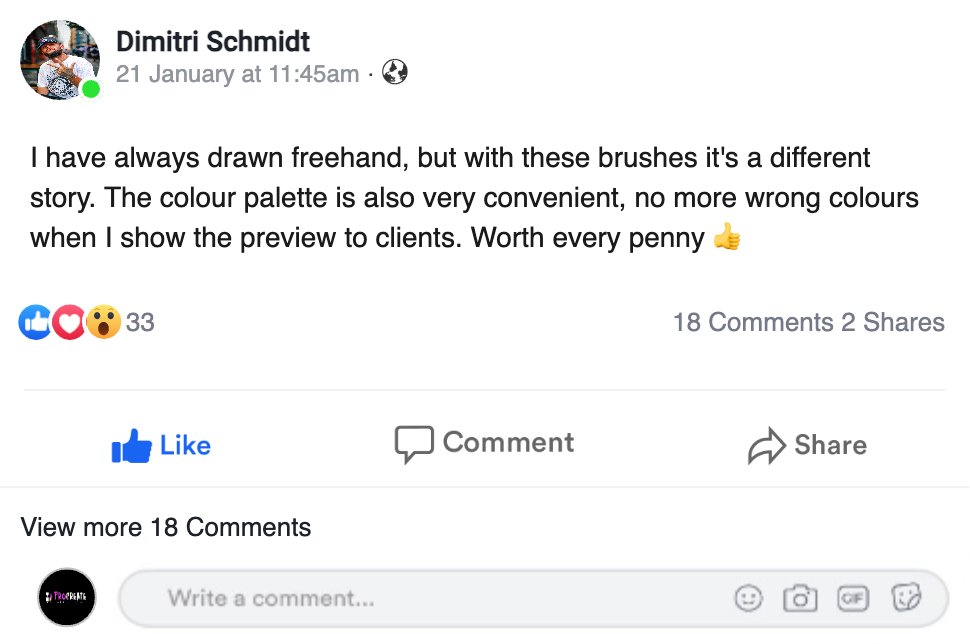The width and height of the screenshot is (970, 644).
Task: Expand View more 18 Comments
Action: coord(166,527)
